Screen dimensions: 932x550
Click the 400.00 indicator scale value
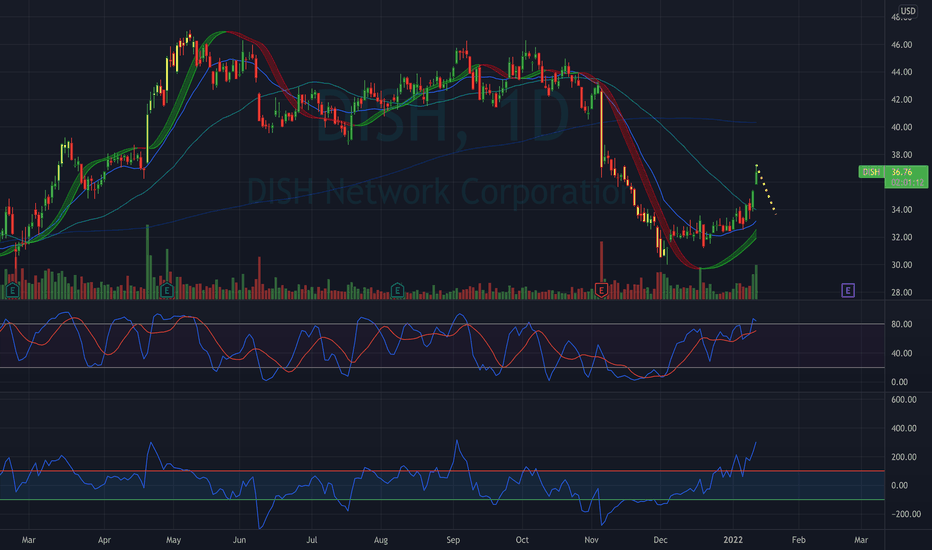pyautogui.click(x=903, y=428)
